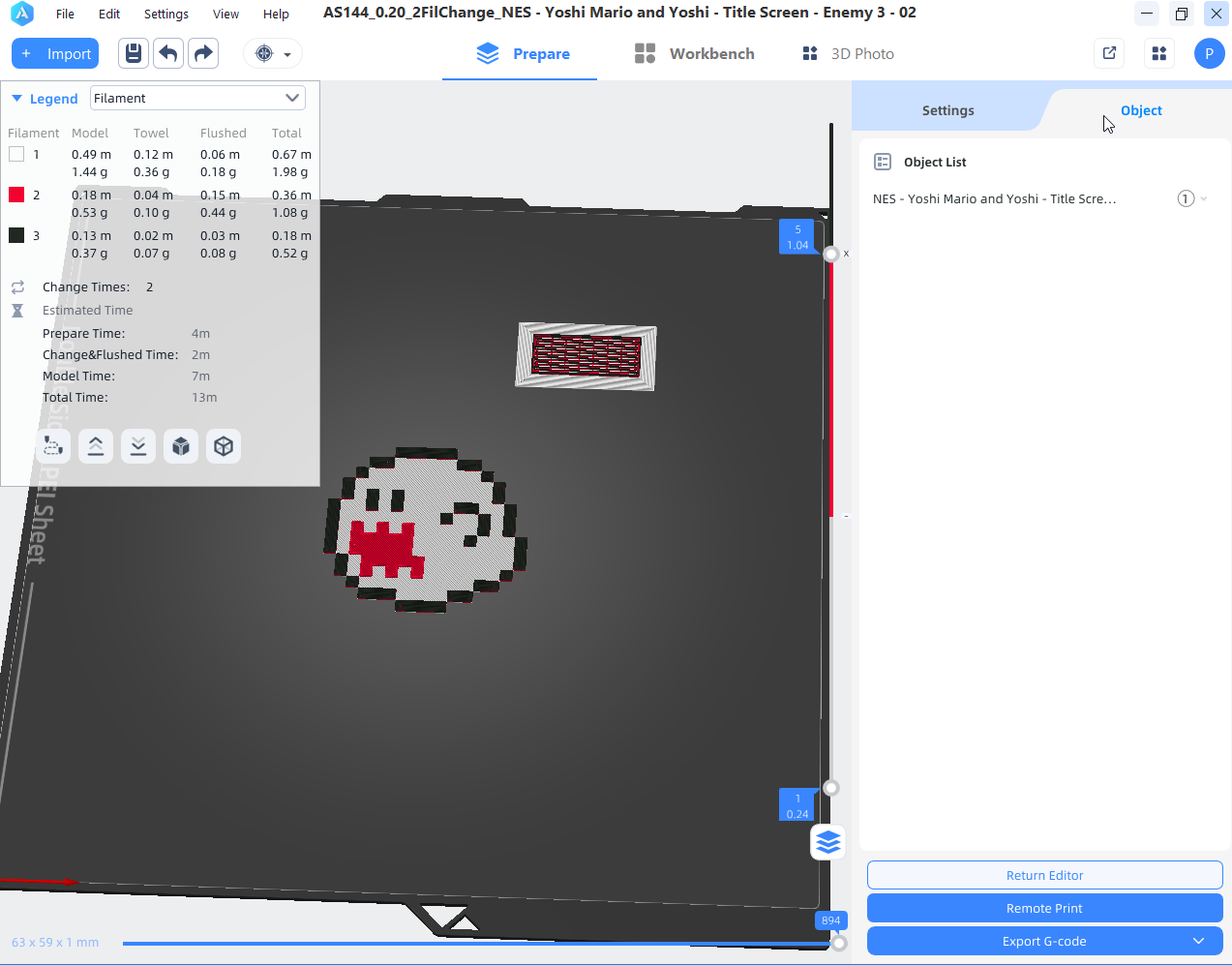Collapse the Legend panel triangle
1232x965 pixels.
click(16, 98)
